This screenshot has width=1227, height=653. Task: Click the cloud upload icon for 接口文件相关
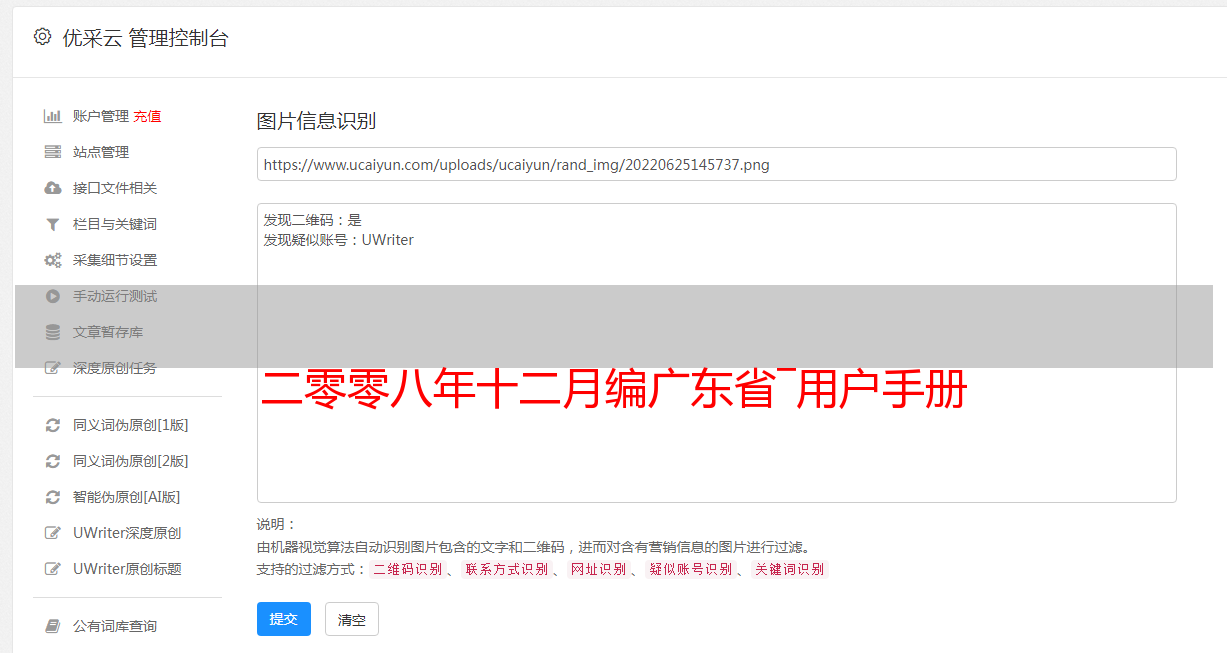pyautogui.click(x=53, y=188)
